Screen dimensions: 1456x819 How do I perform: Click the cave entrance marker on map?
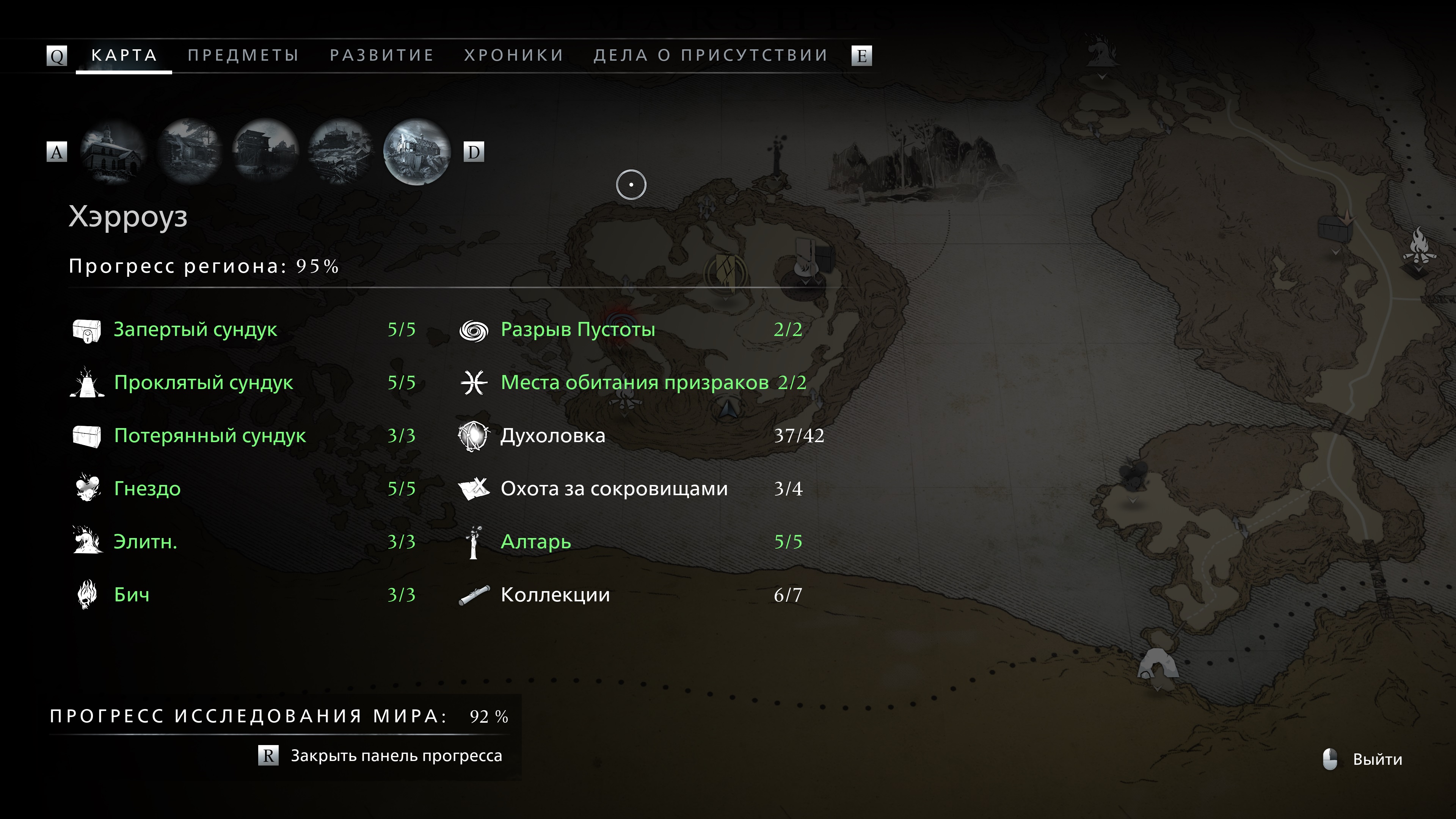(1157, 664)
